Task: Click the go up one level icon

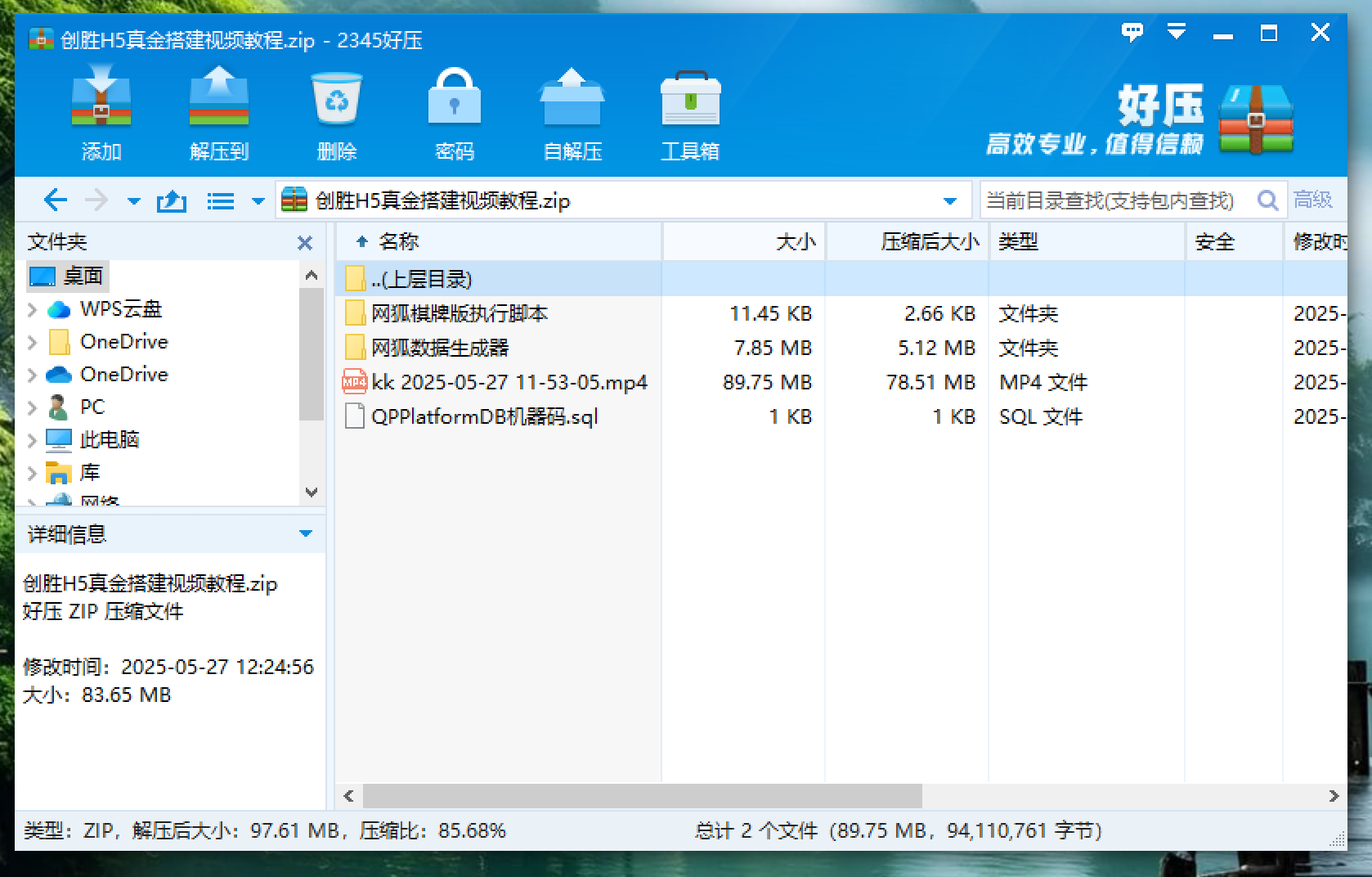Action: click(172, 200)
